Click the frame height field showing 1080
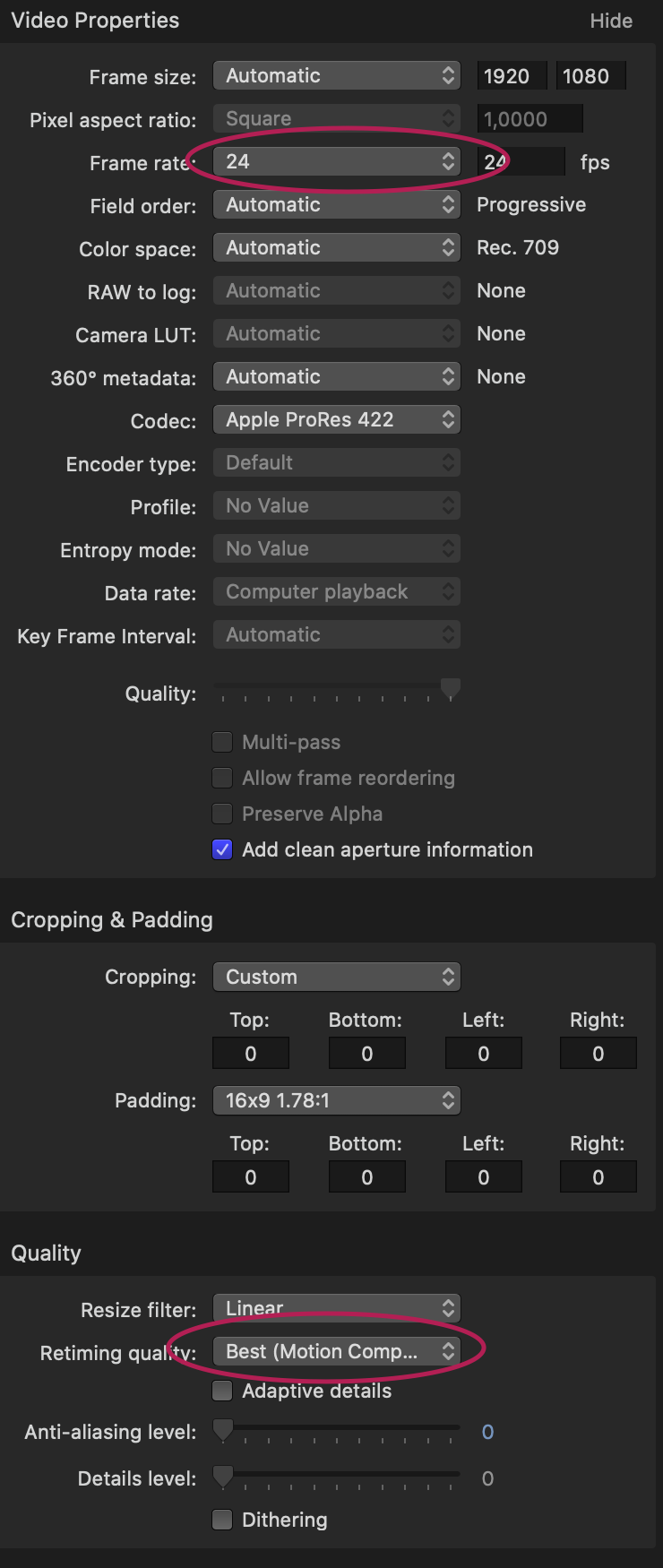The height and width of the screenshot is (1568, 663). [x=590, y=77]
